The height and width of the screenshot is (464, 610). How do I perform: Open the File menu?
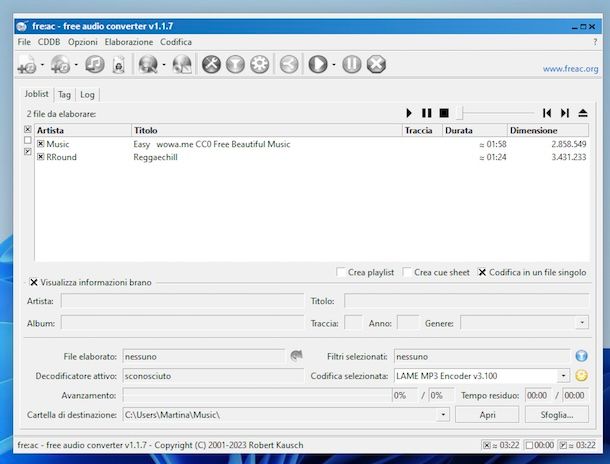point(24,42)
